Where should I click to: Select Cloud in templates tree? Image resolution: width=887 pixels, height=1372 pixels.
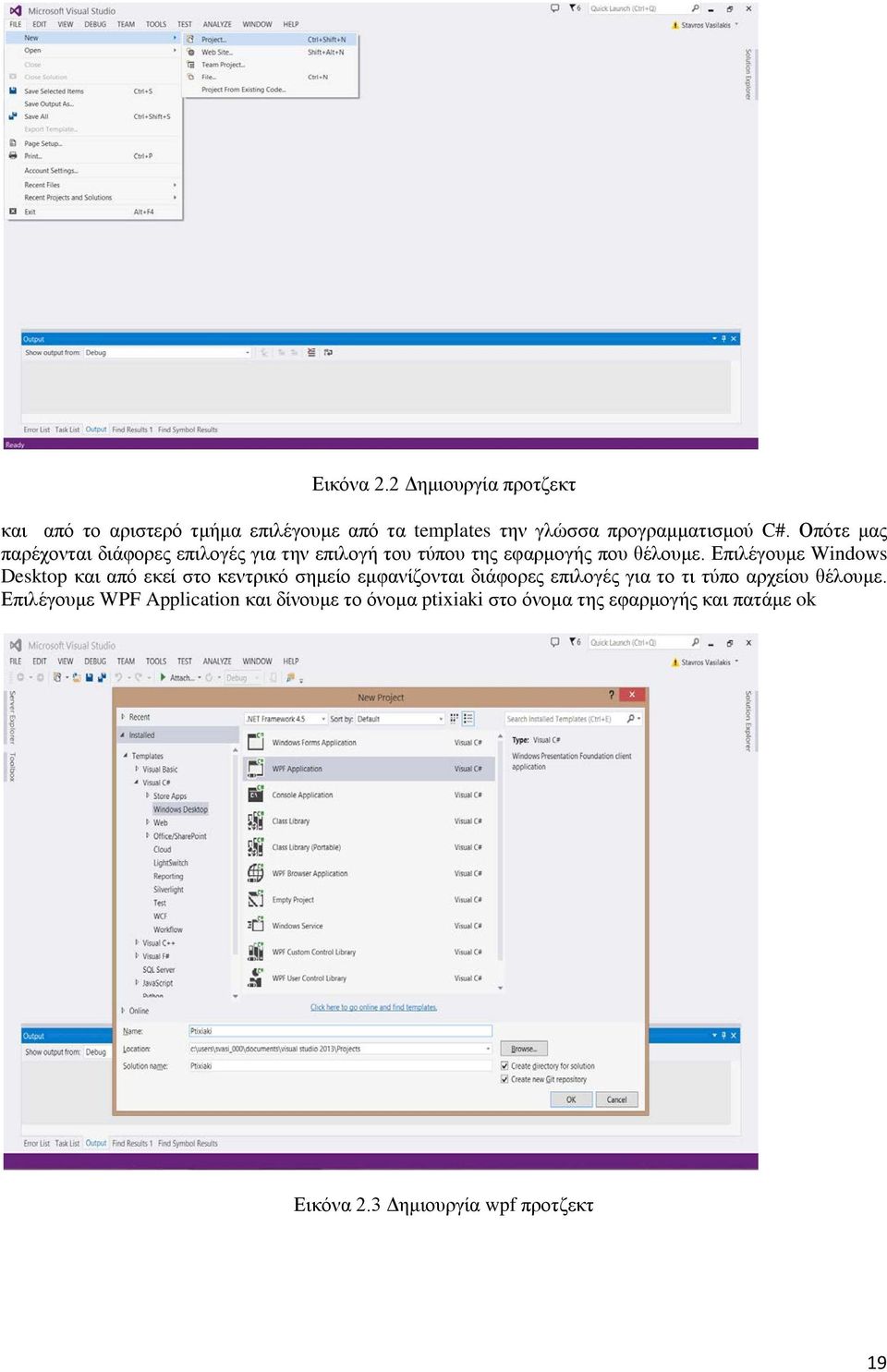[162, 849]
